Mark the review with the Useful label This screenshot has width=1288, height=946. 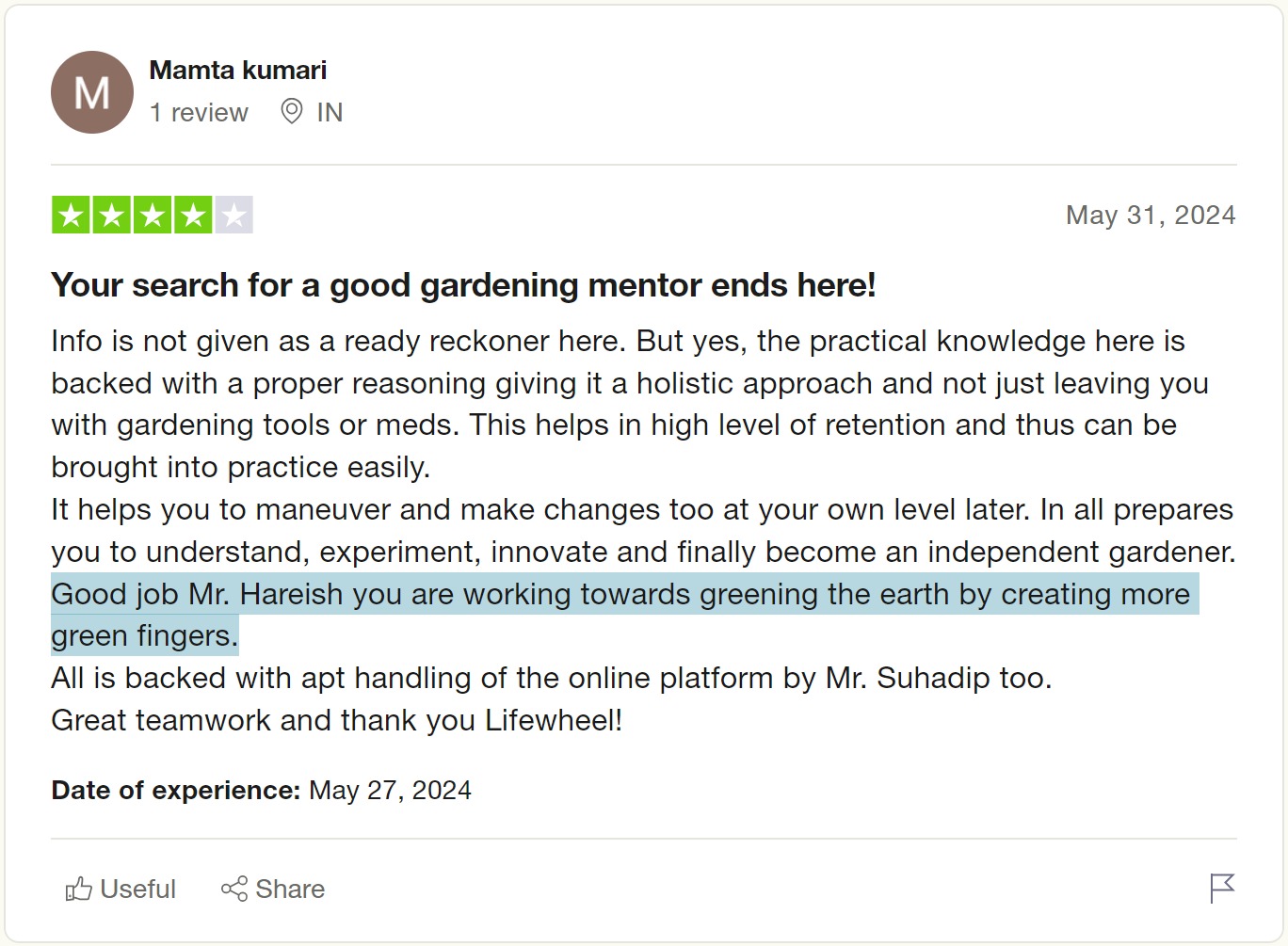tap(138, 889)
